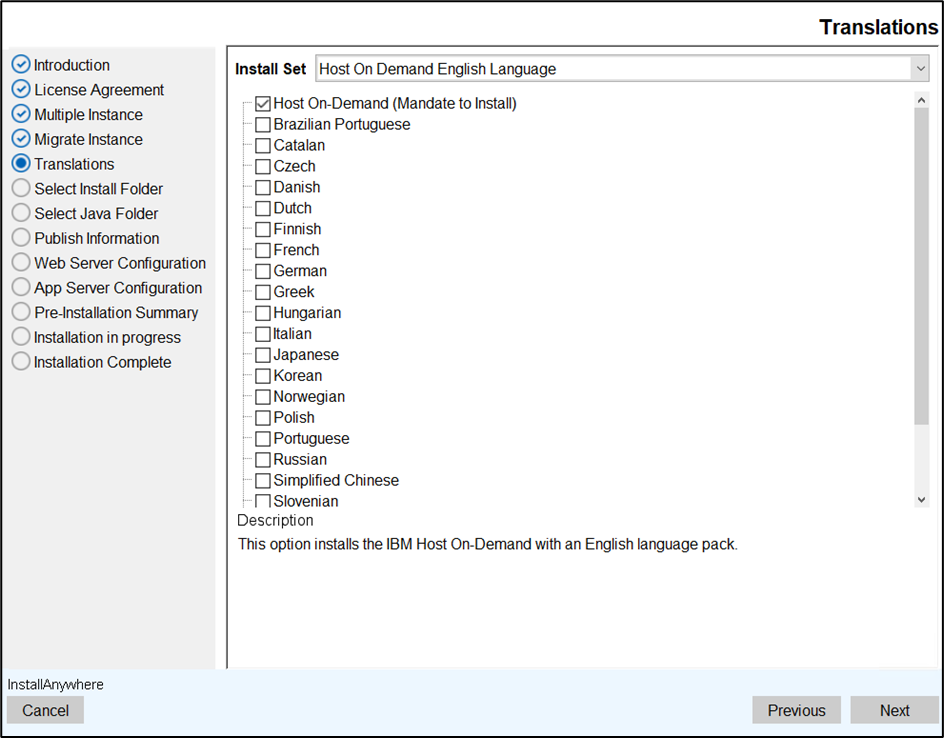This screenshot has height=738, width=944.
Task: Click the scroll down arrow in language list
Action: coord(921,499)
